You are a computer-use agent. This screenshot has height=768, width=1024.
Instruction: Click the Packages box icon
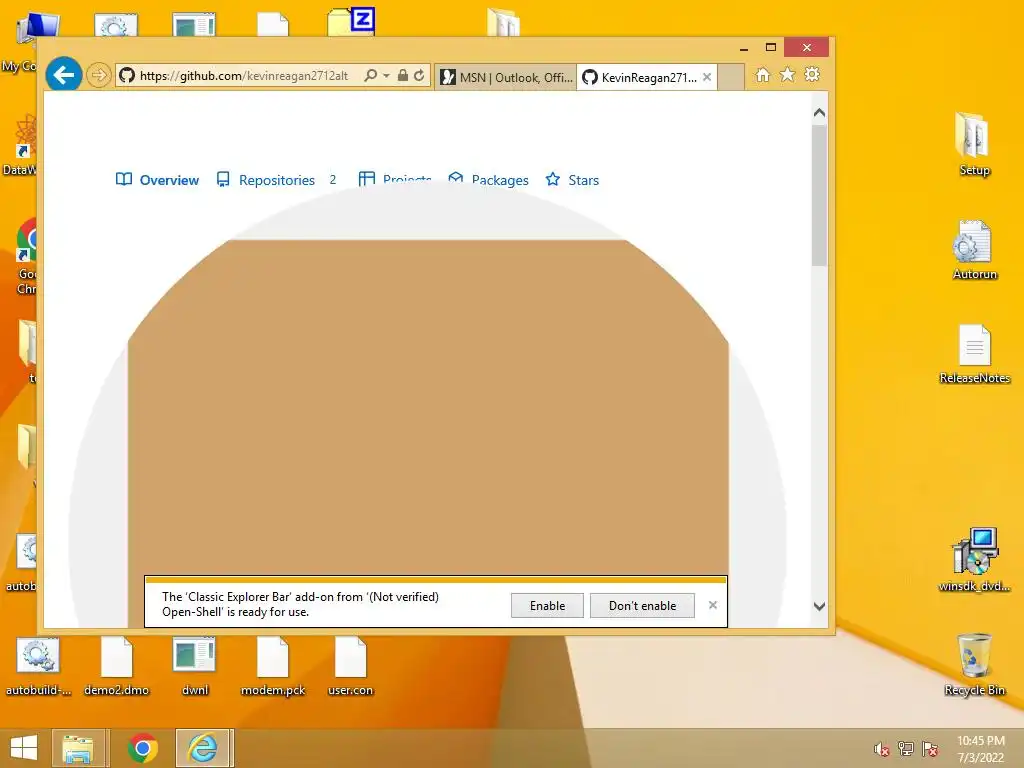[456, 178]
